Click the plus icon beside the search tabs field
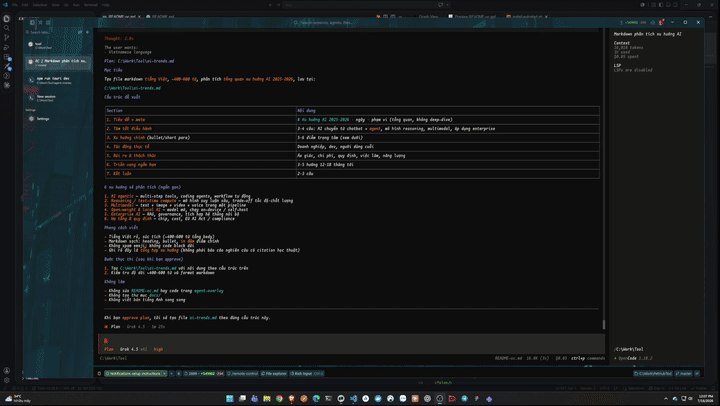This screenshot has width=720, height=406. 87,32
